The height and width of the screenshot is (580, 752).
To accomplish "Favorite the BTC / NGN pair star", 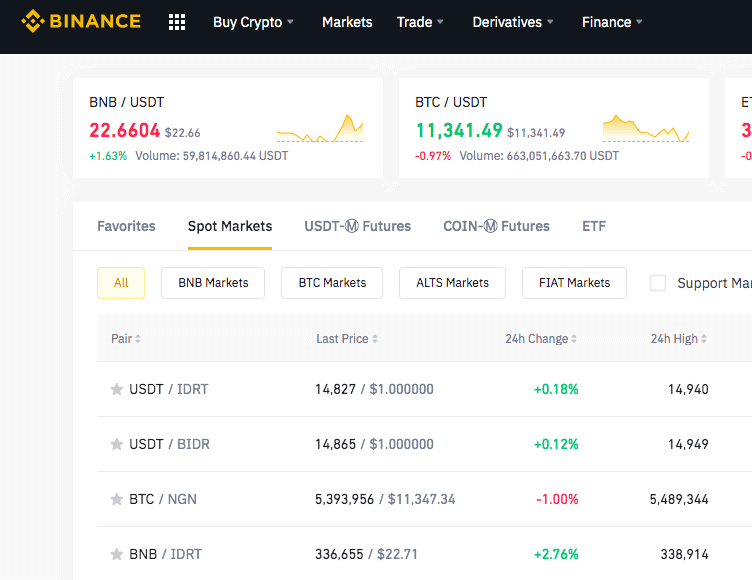I will coord(117,499).
